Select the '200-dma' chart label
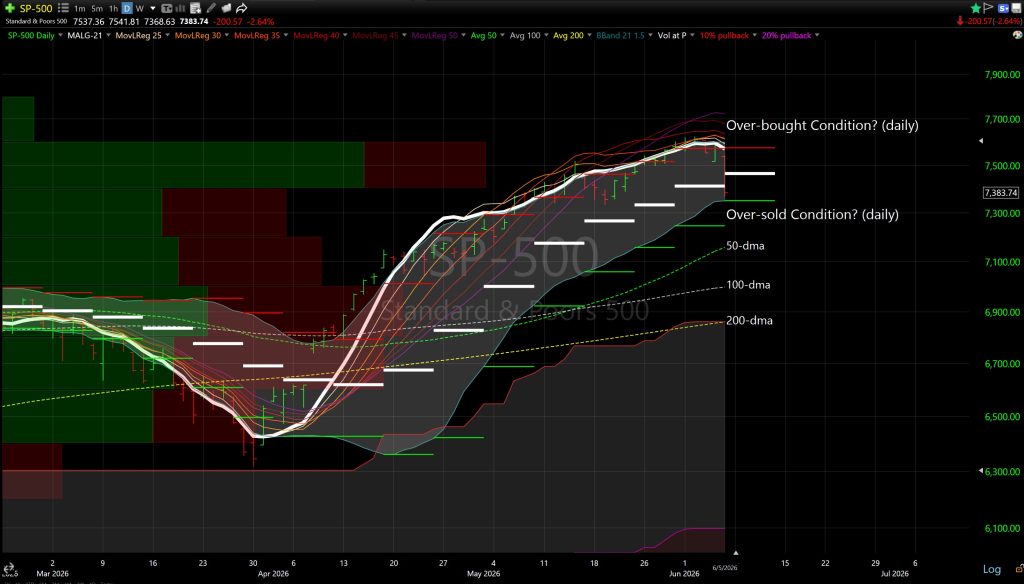Image resolution: width=1024 pixels, height=584 pixels. point(749,320)
